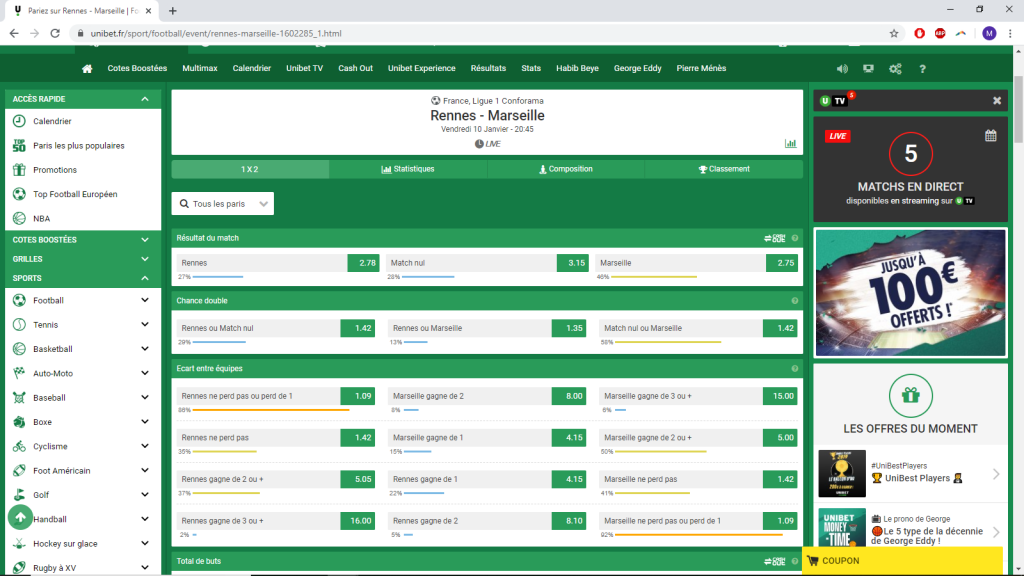Switch to Composition tab
Image resolution: width=1024 pixels, height=576 pixels.
coord(566,169)
